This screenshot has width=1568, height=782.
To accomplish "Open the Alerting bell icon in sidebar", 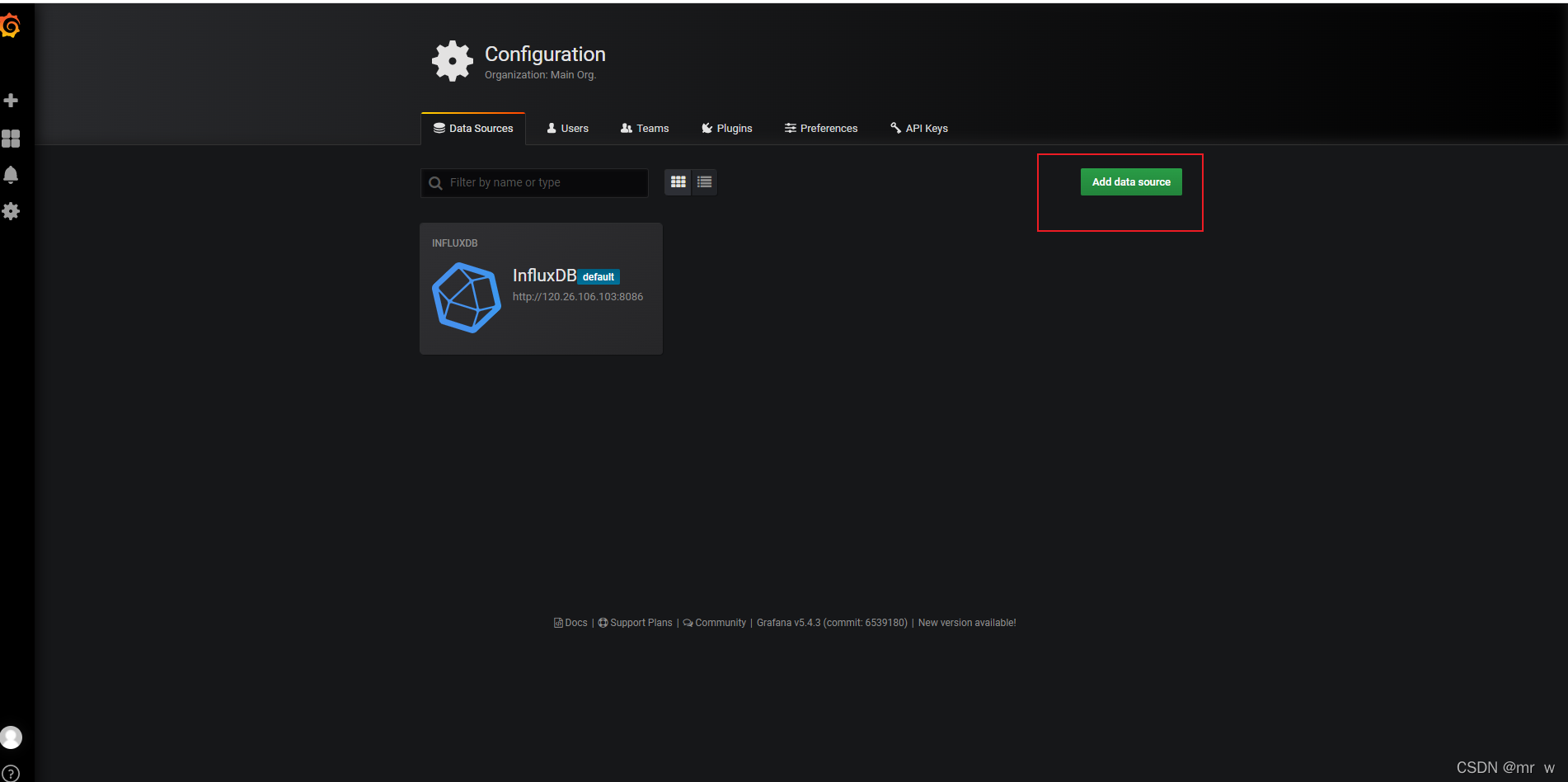I will click(11, 175).
